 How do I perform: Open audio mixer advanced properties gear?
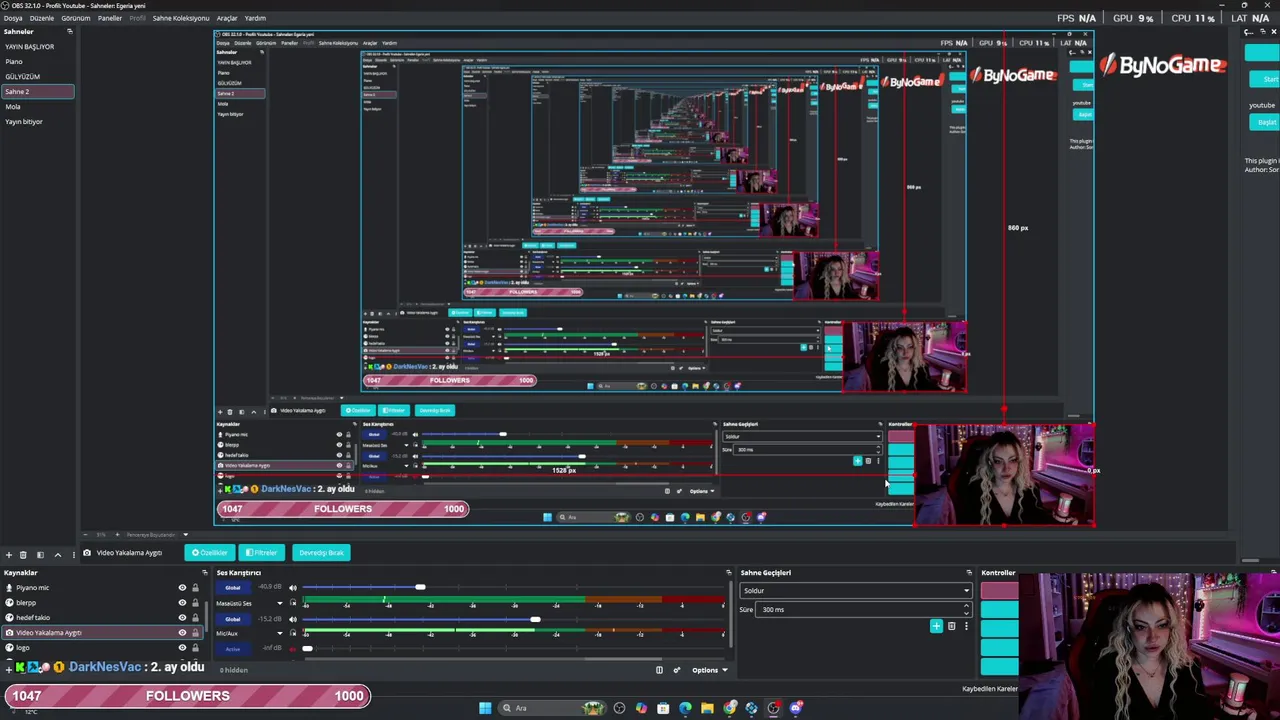[677, 670]
